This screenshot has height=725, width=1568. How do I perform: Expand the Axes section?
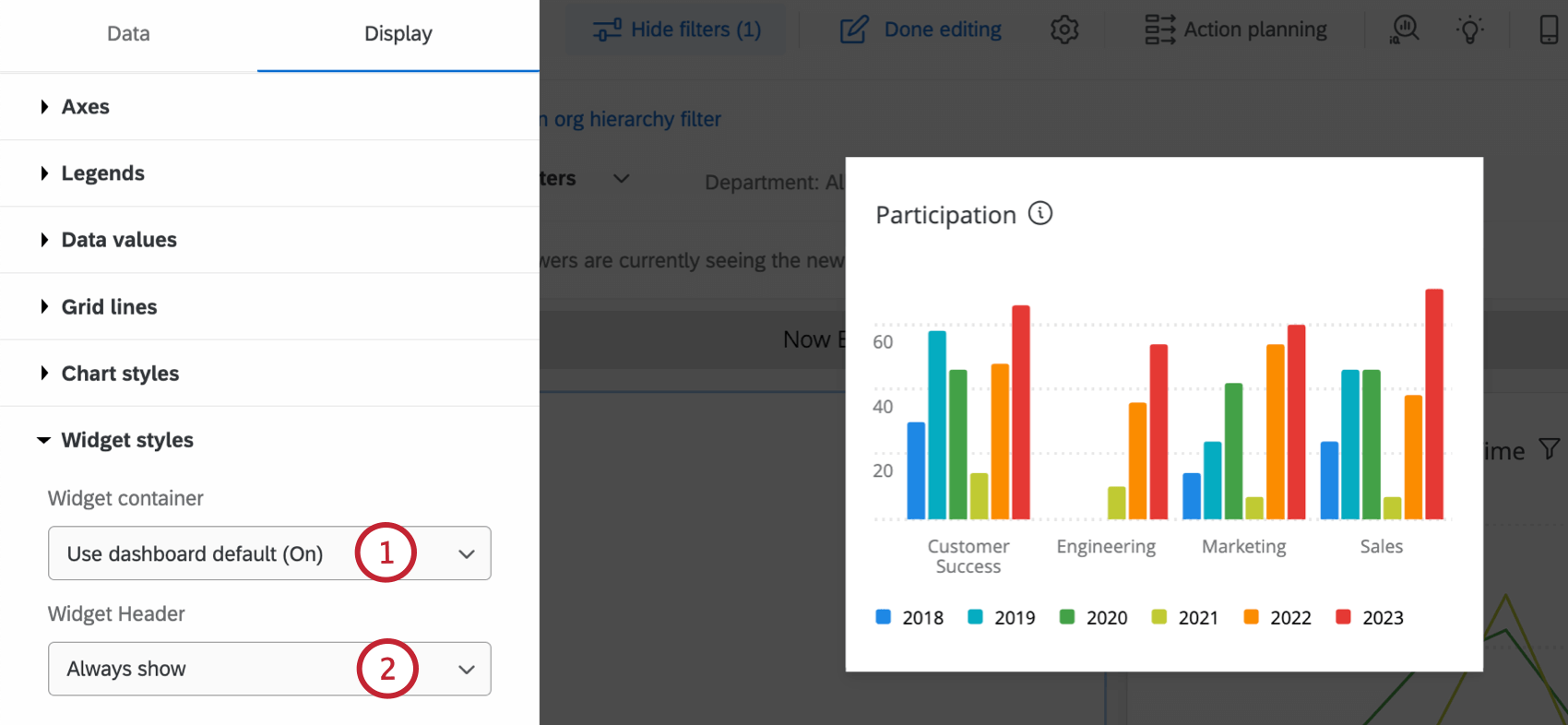click(86, 107)
